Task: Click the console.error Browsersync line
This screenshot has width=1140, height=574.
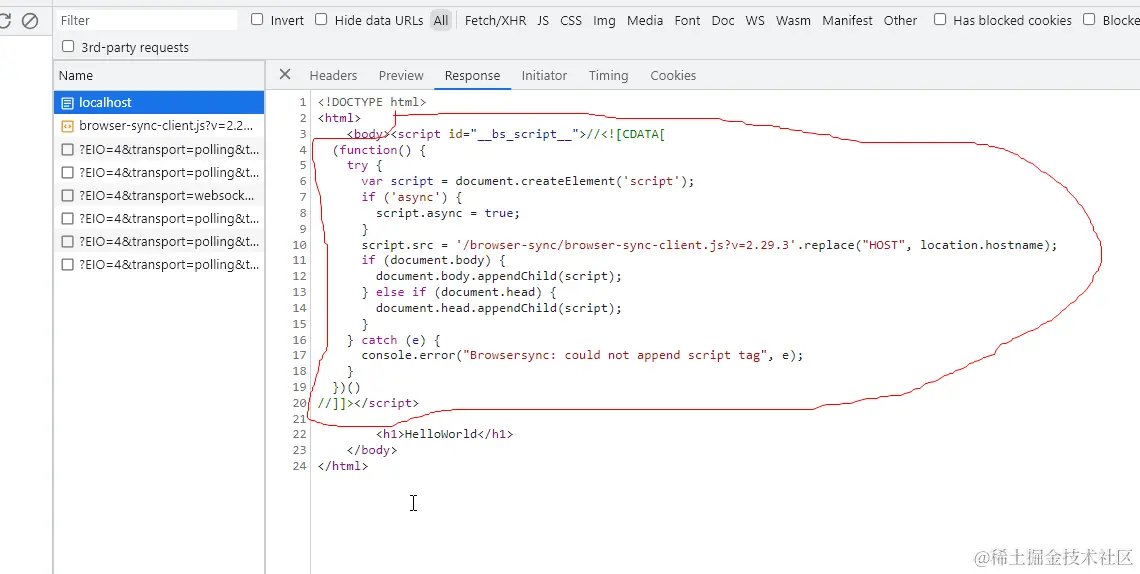Action: click(582, 355)
